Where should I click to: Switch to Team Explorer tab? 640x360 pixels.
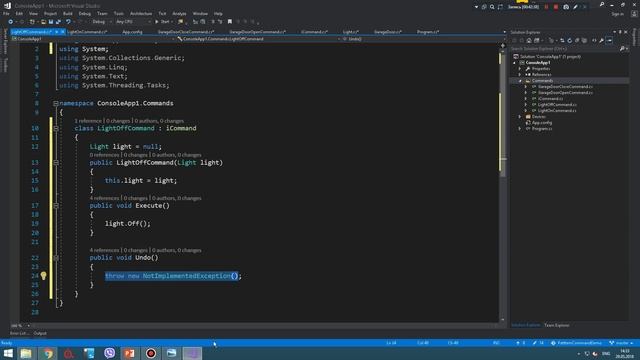click(x=557, y=325)
